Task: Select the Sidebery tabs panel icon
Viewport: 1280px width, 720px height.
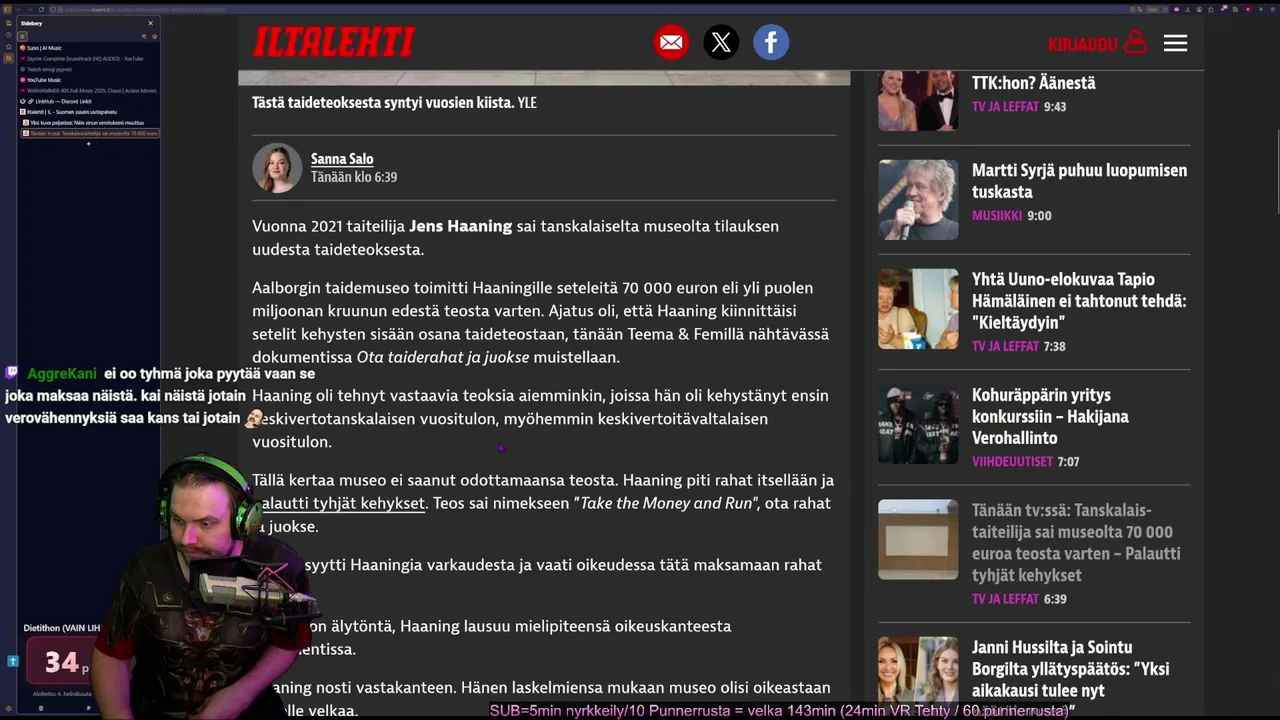Action: pos(22,36)
